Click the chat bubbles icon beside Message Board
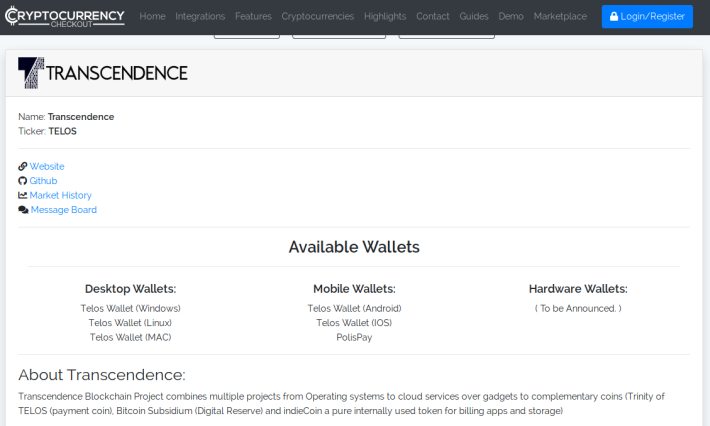Image resolution: width=710 pixels, height=426 pixels. click(x=23, y=210)
